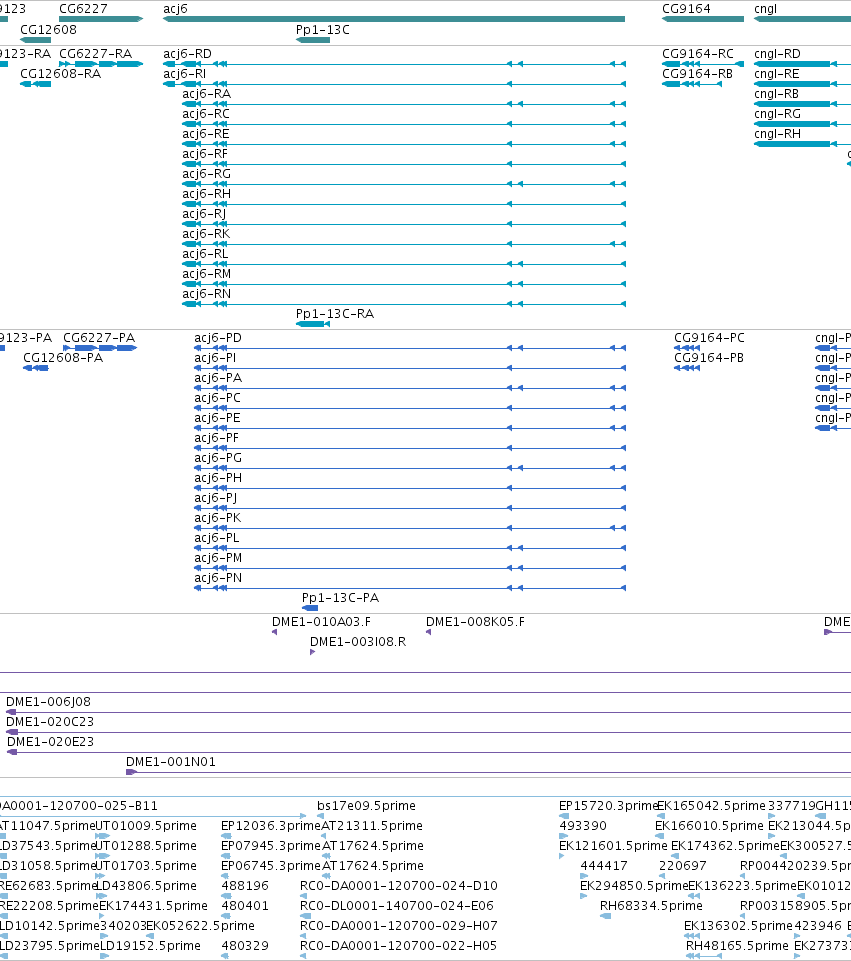Click the CG6227 gene label
Viewport: 851px width, 961px height.
[83, 9]
